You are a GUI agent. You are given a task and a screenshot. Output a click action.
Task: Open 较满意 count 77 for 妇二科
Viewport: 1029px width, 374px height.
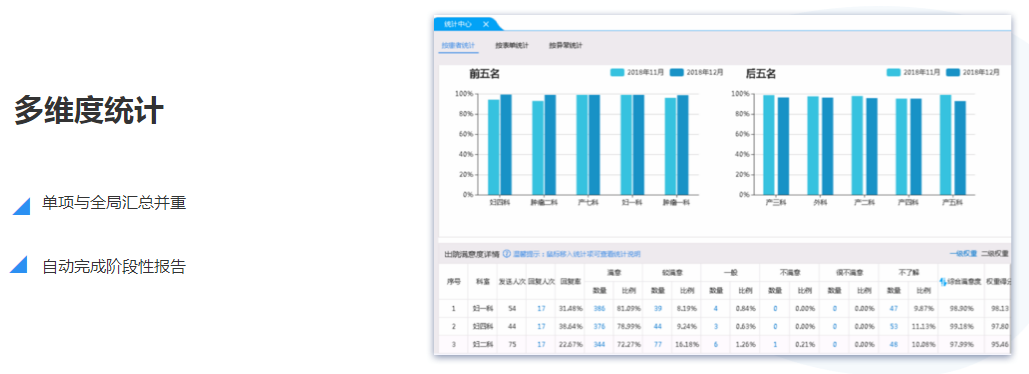pyautogui.click(x=658, y=344)
